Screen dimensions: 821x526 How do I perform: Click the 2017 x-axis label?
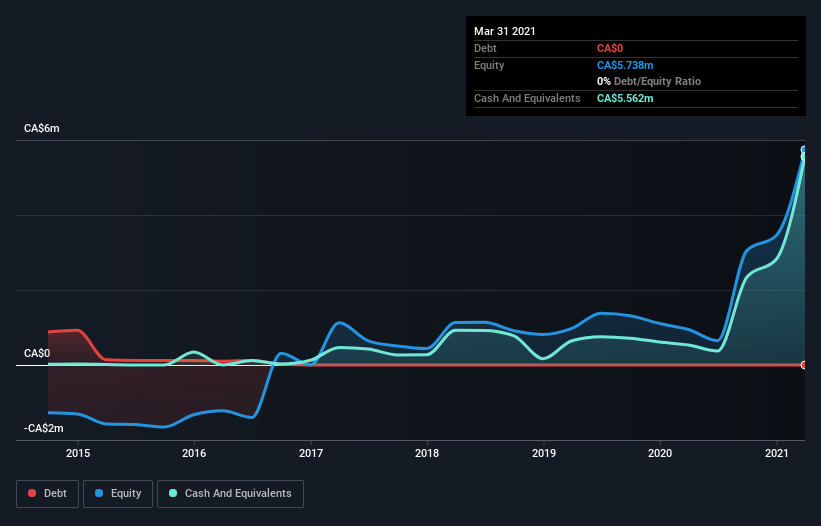coord(311,453)
